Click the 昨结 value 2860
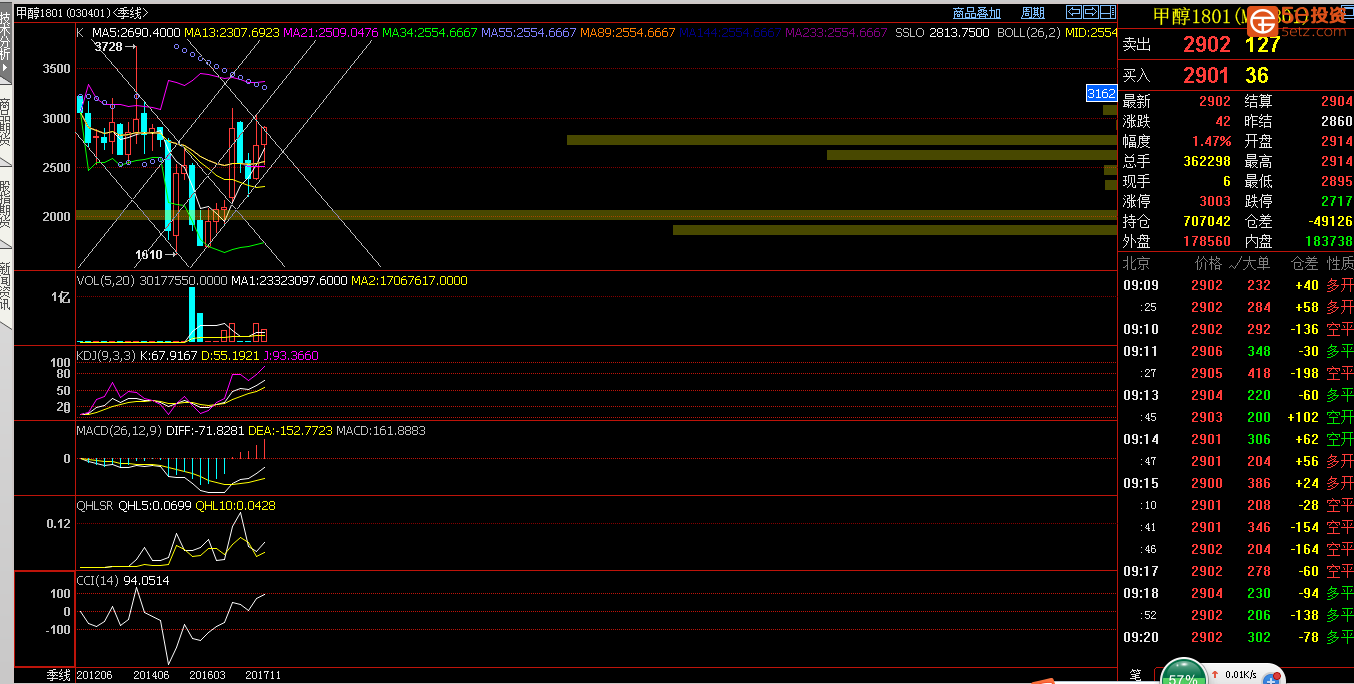The image size is (1354, 684). point(1336,121)
